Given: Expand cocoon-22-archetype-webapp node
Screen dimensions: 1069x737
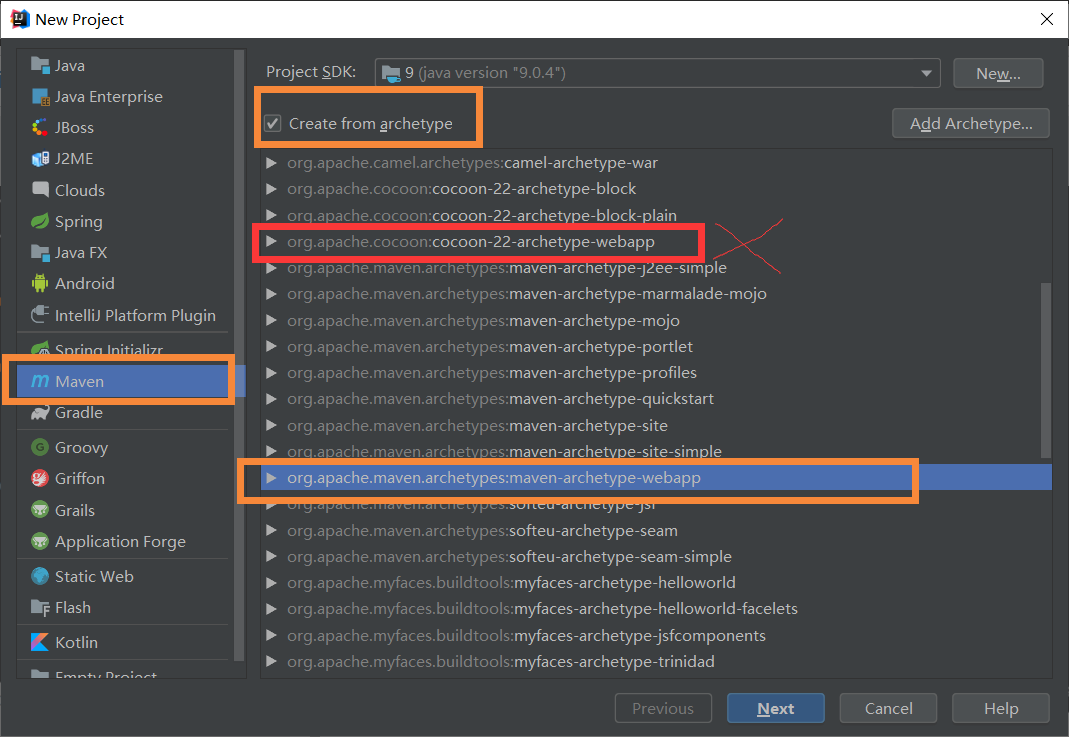Looking at the screenshot, I should [271, 241].
